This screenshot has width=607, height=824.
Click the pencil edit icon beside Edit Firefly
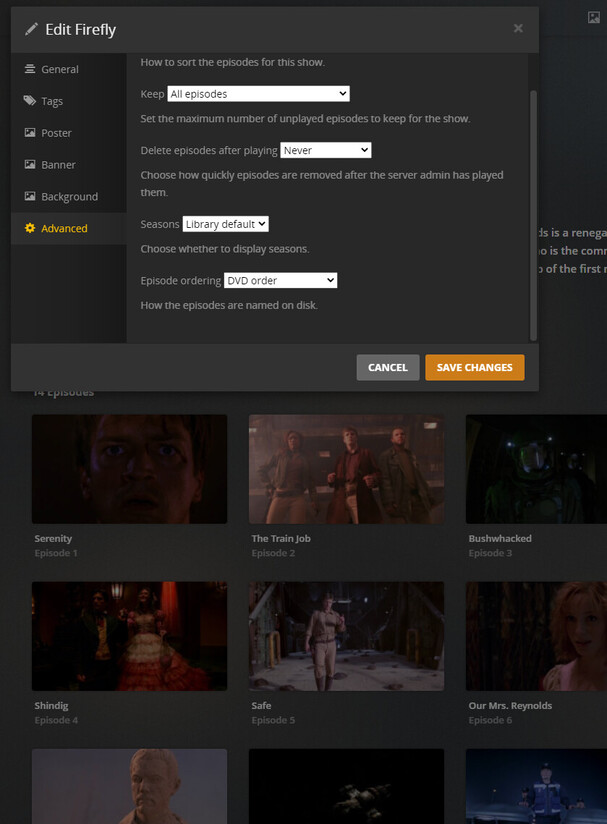[x=31, y=29]
